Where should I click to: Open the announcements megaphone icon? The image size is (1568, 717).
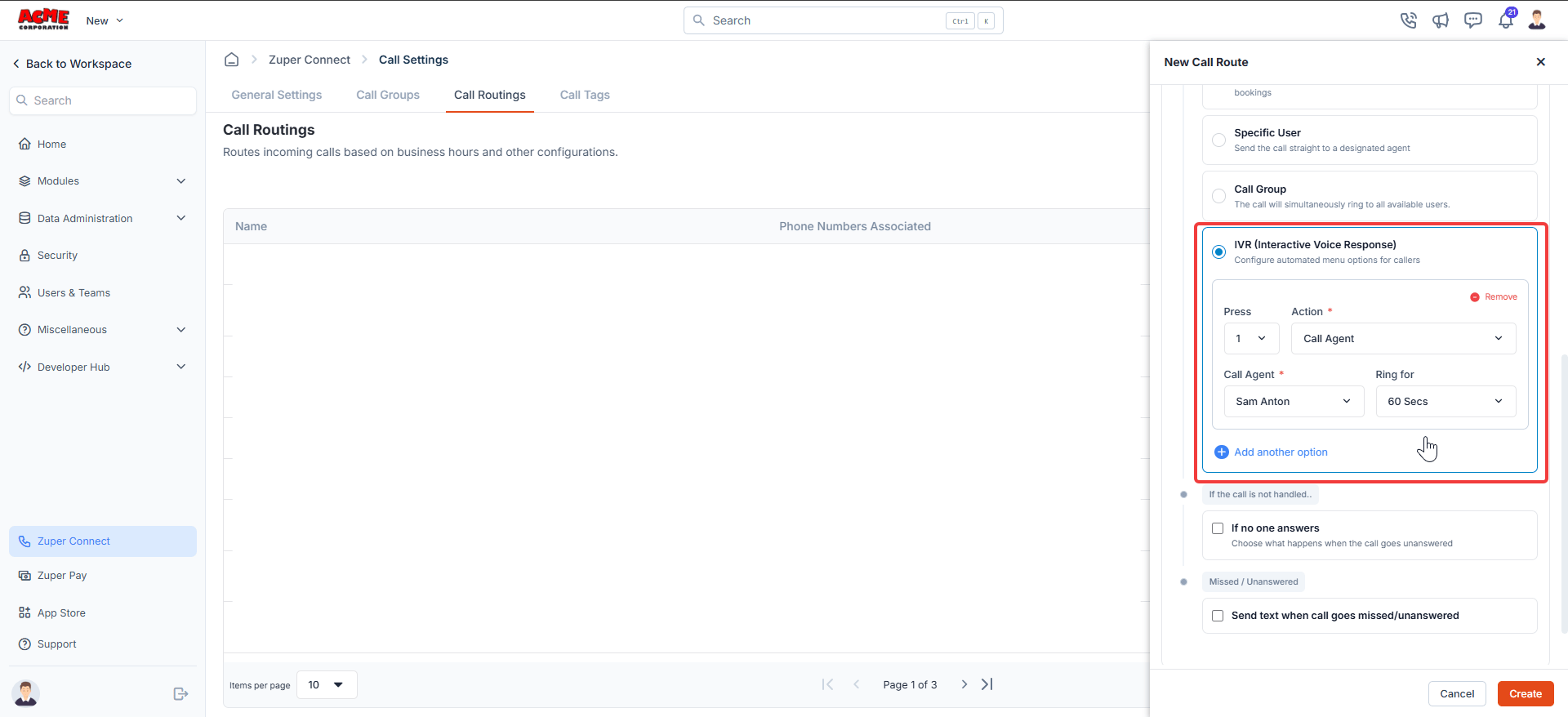point(1441,20)
